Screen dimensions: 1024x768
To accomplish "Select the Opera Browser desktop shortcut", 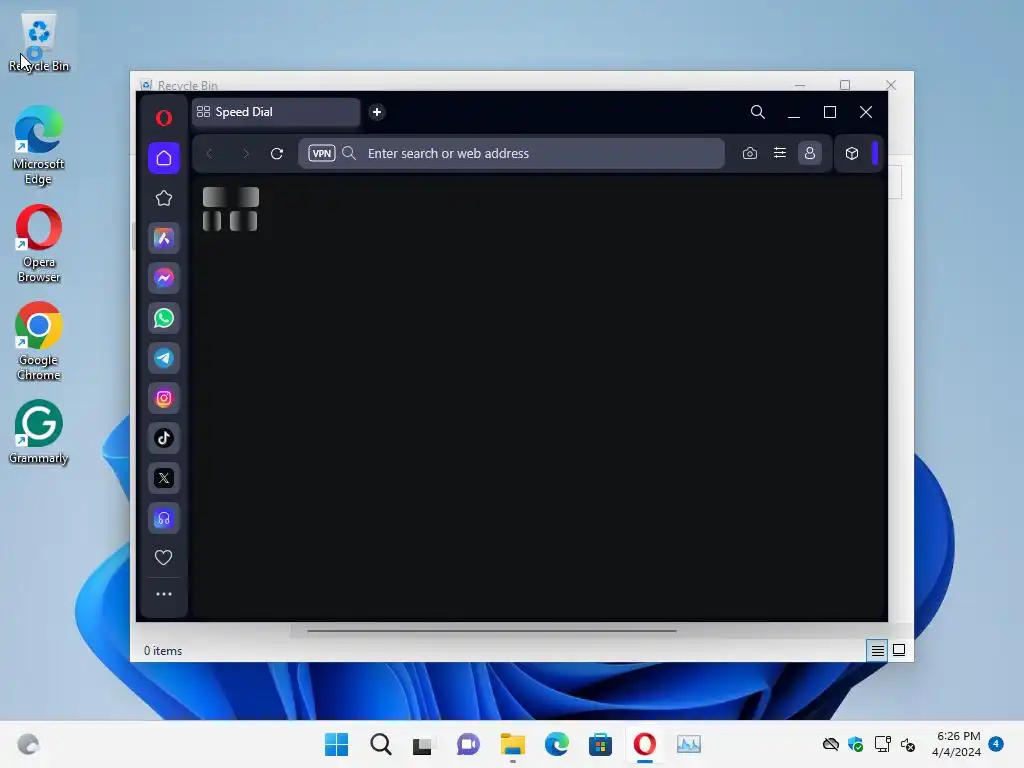I will coord(39,244).
